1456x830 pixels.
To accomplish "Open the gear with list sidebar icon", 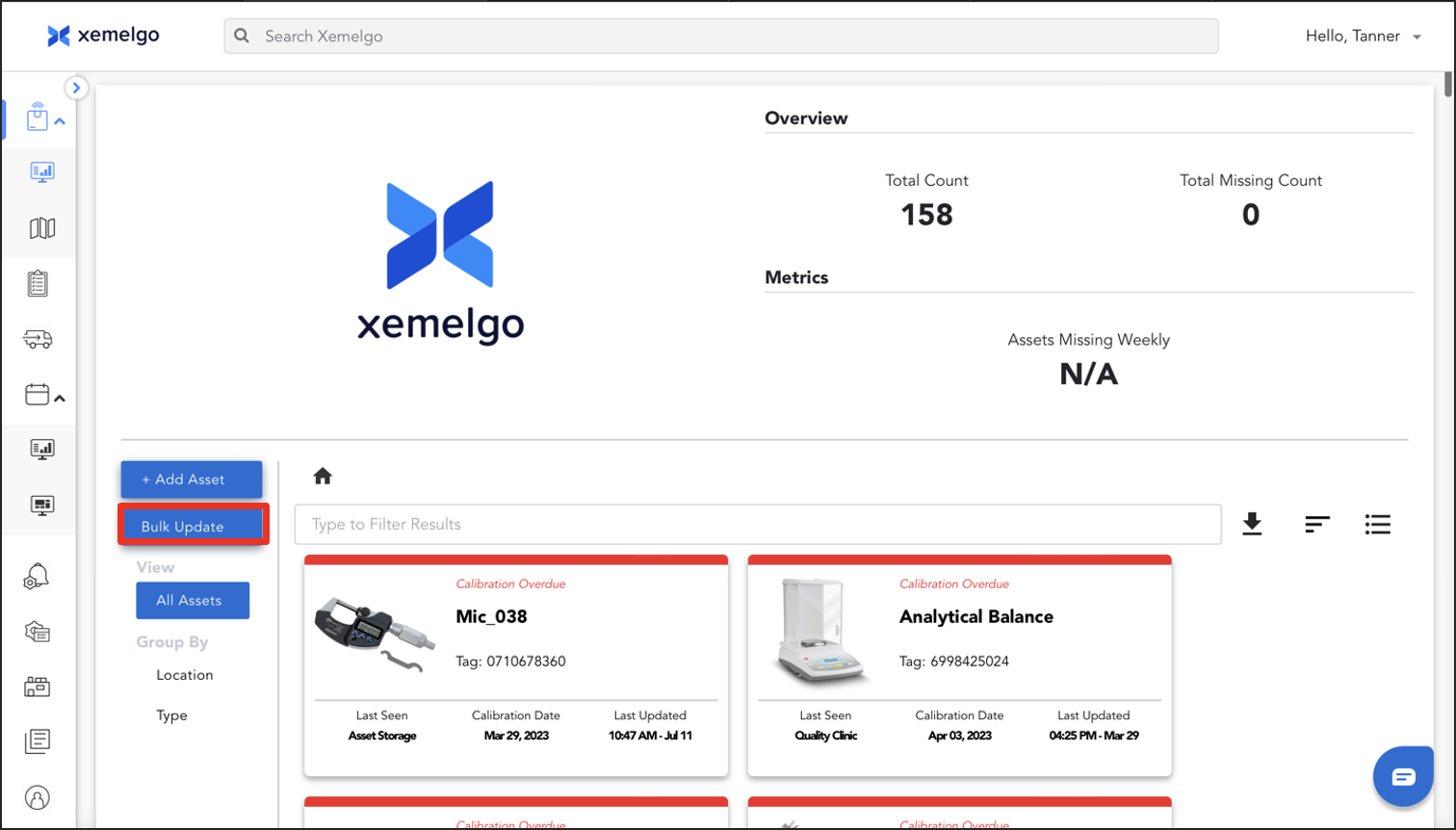I will pos(37,632).
